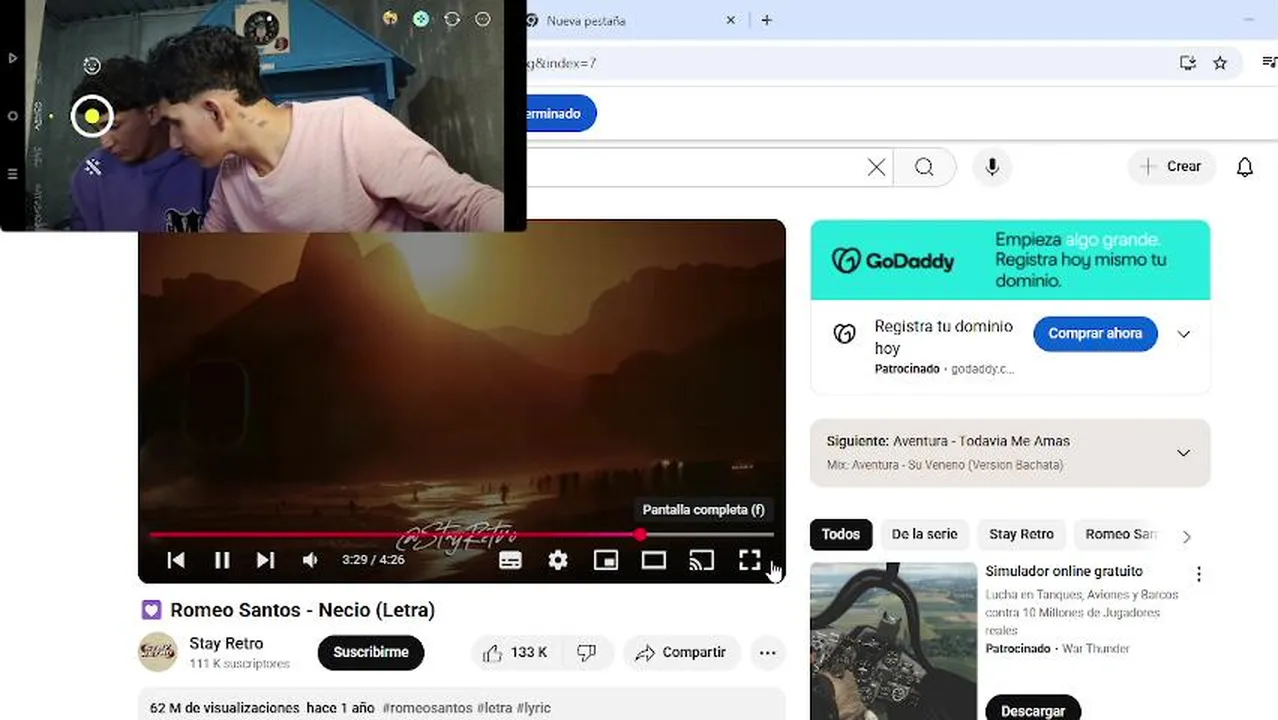Image resolution: width=1278 pixels, height=720 pixels.
Task: Select the Romeo Santos chip
Action: point(1120,534)
